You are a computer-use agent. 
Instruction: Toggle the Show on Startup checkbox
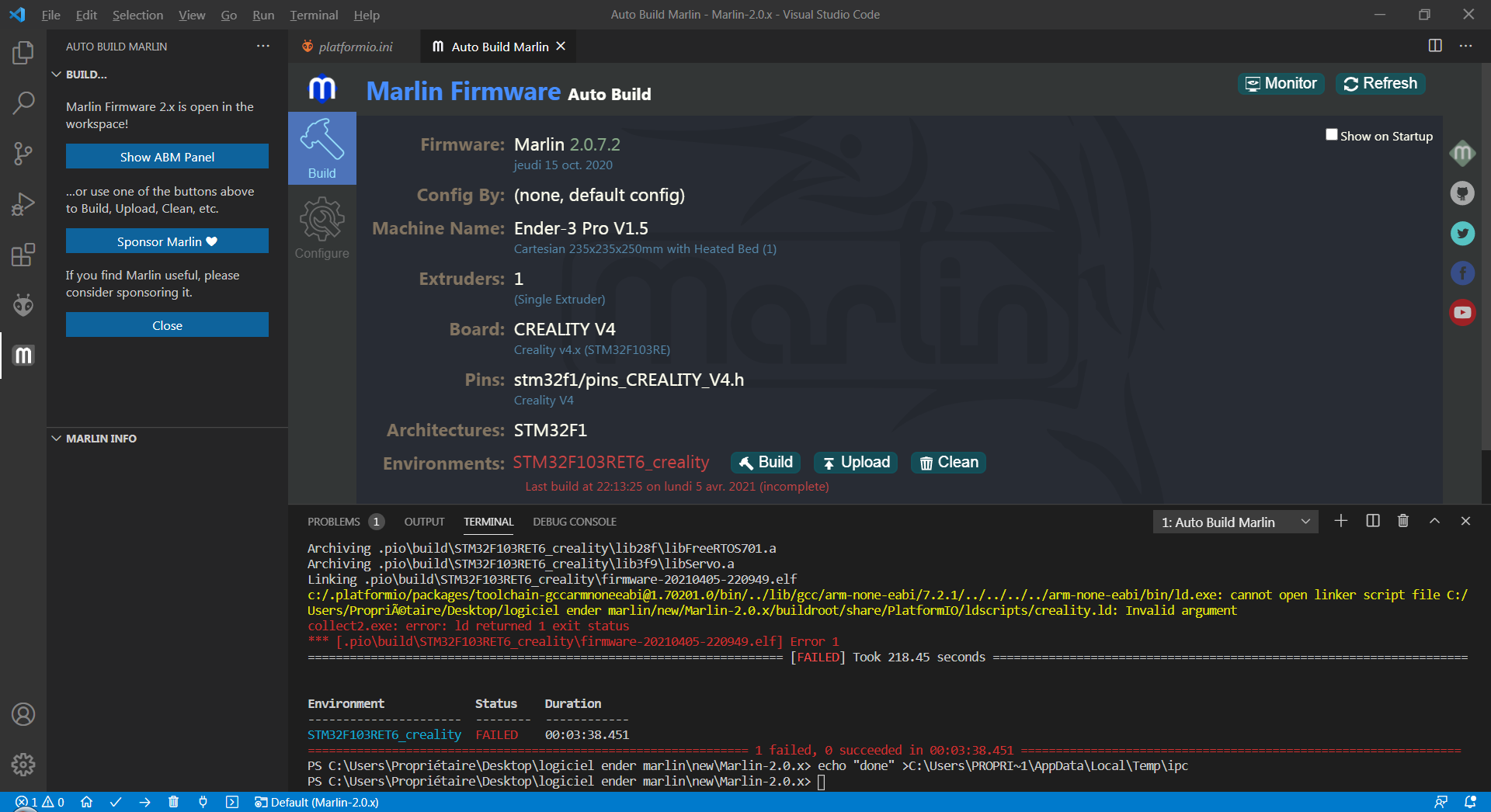[1331, 135]
